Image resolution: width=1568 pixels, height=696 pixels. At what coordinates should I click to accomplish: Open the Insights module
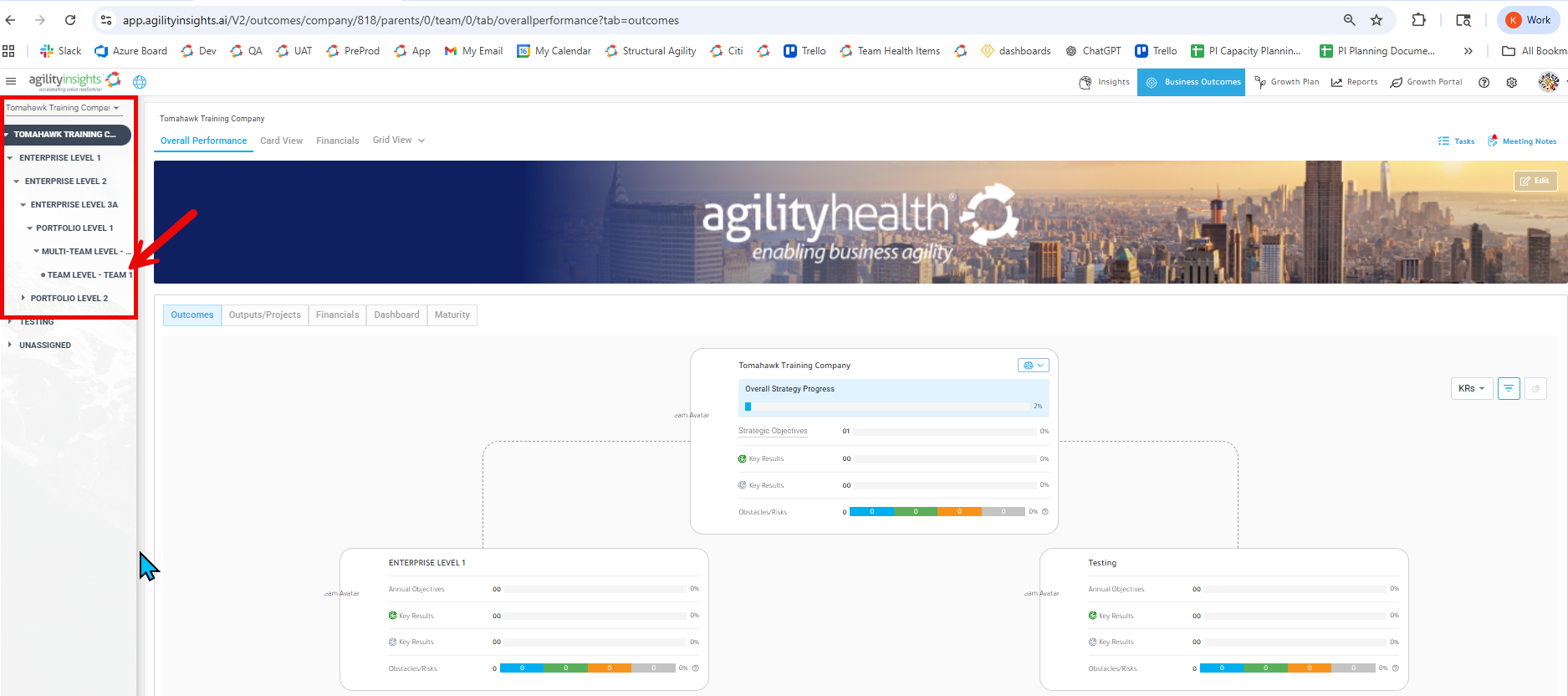(1104, 82)
